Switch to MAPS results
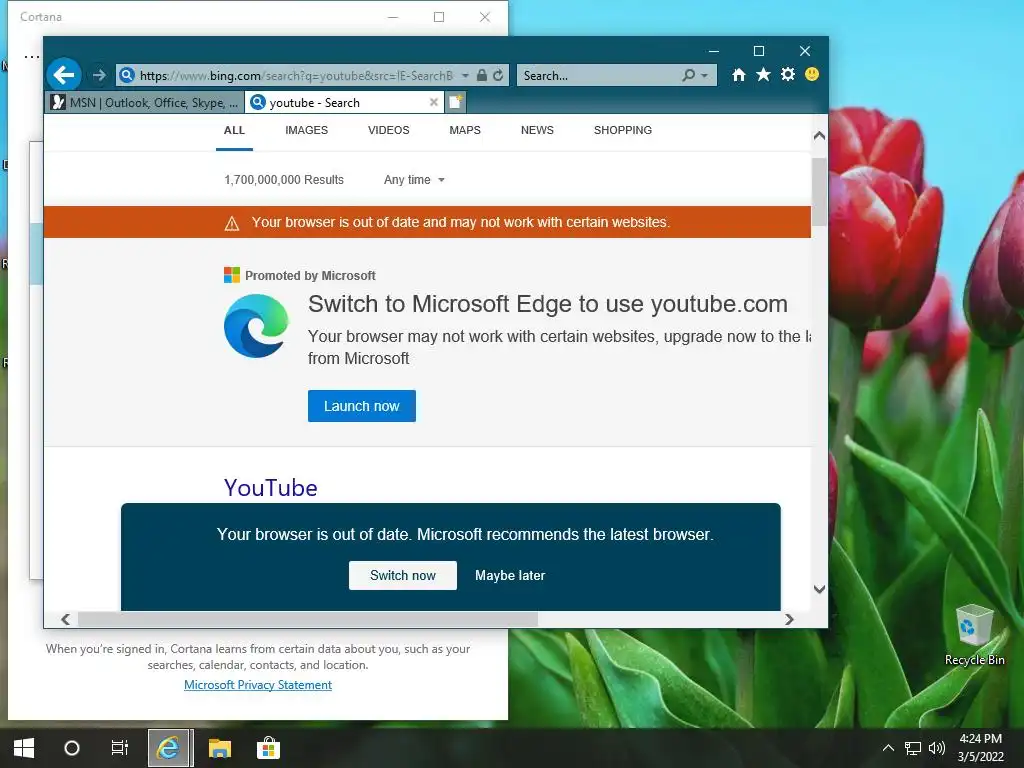Viewport: 1024px width, 768px height. coord(465,130)
